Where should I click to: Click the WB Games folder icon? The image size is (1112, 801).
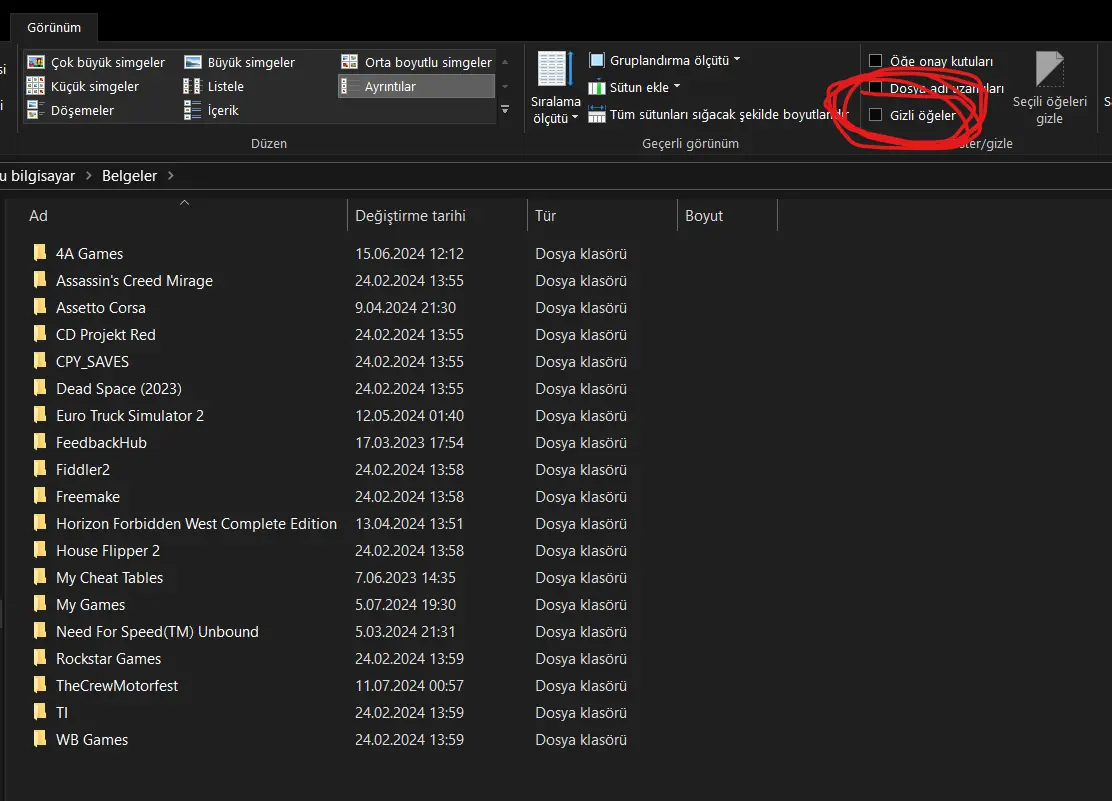click(x=40, y=738)
